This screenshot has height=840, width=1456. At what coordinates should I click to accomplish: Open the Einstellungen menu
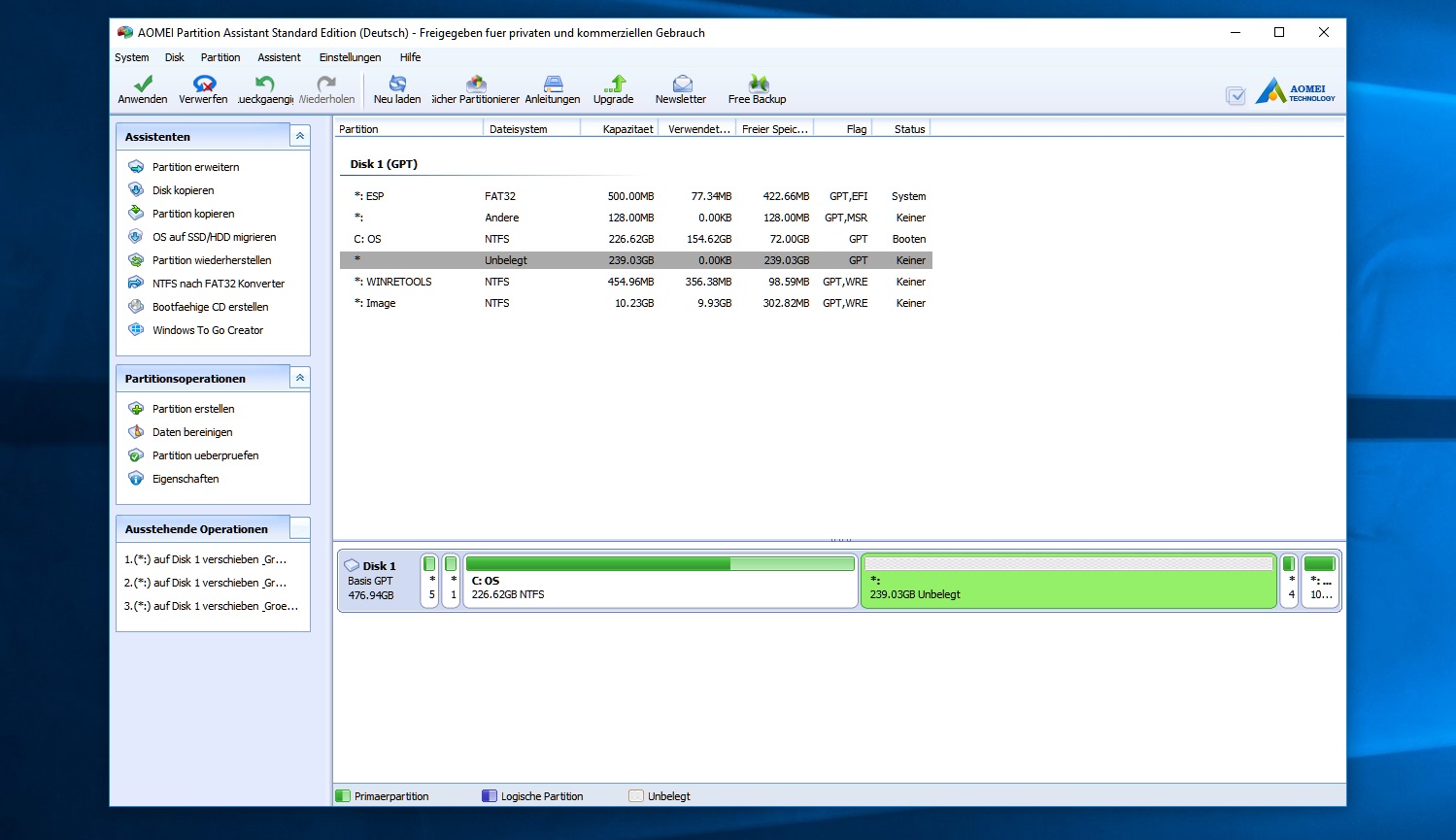coord(350,57)
